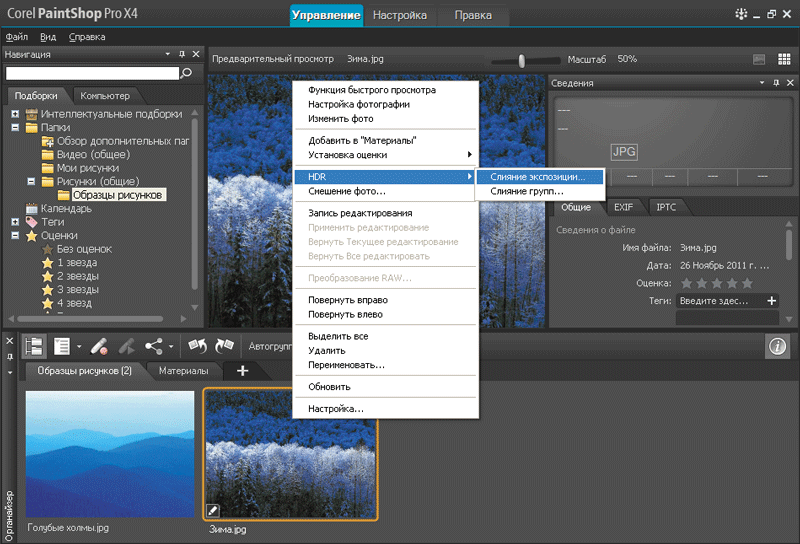Adjust the Масштаб zoom slider handle
Screen dimensions: 800x544
(522, 60)
